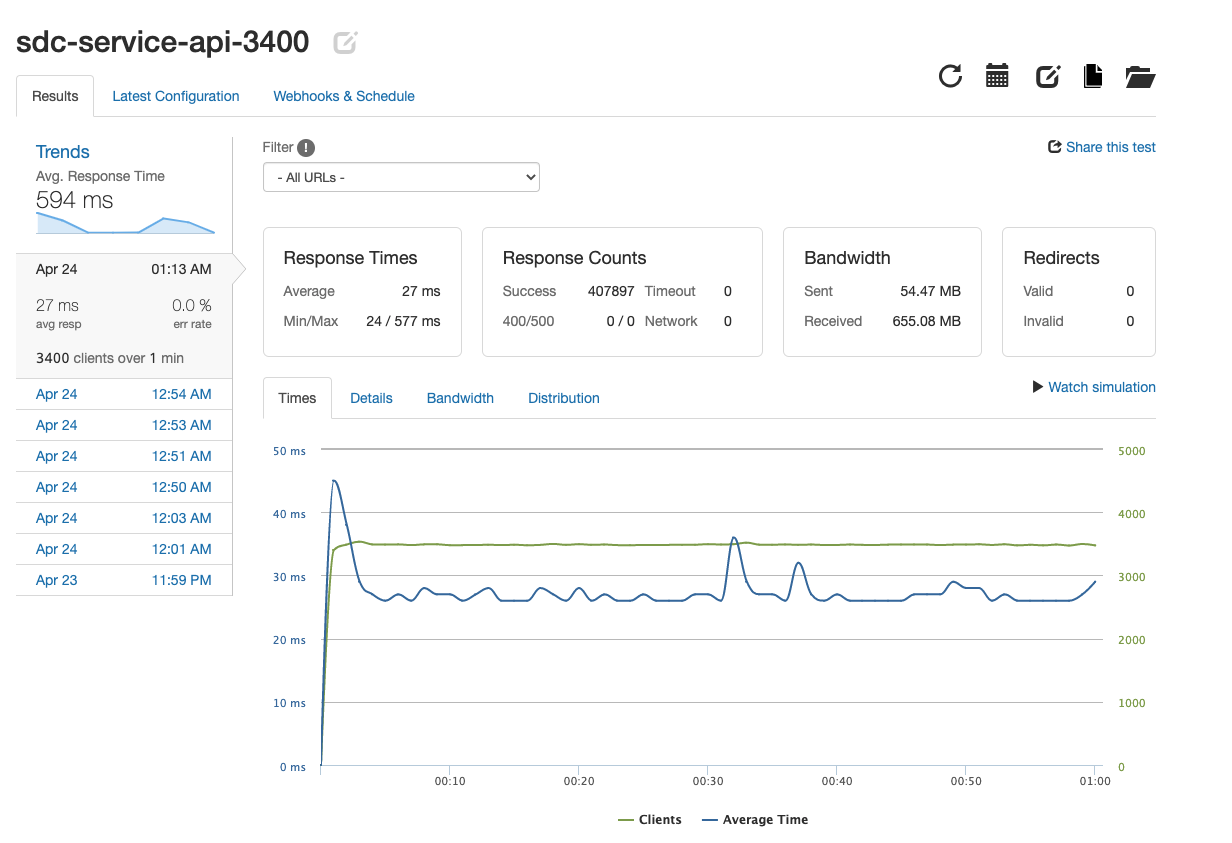The width and height of the screenshot is (1232, 843).
Task: Open the Apr 24 12:50 AM run
Action: [x=124, y=487]
